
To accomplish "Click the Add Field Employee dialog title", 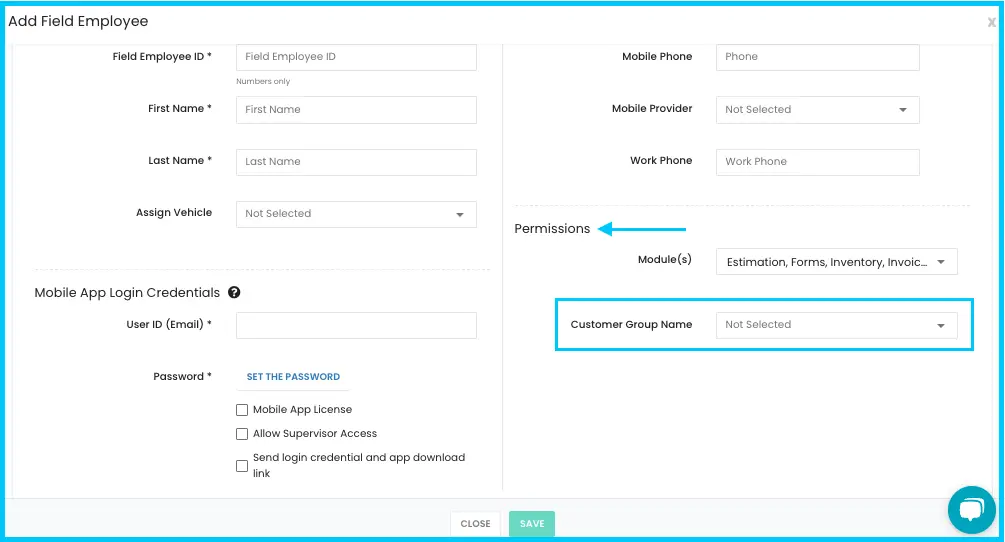I will click(x=78, y=21).
